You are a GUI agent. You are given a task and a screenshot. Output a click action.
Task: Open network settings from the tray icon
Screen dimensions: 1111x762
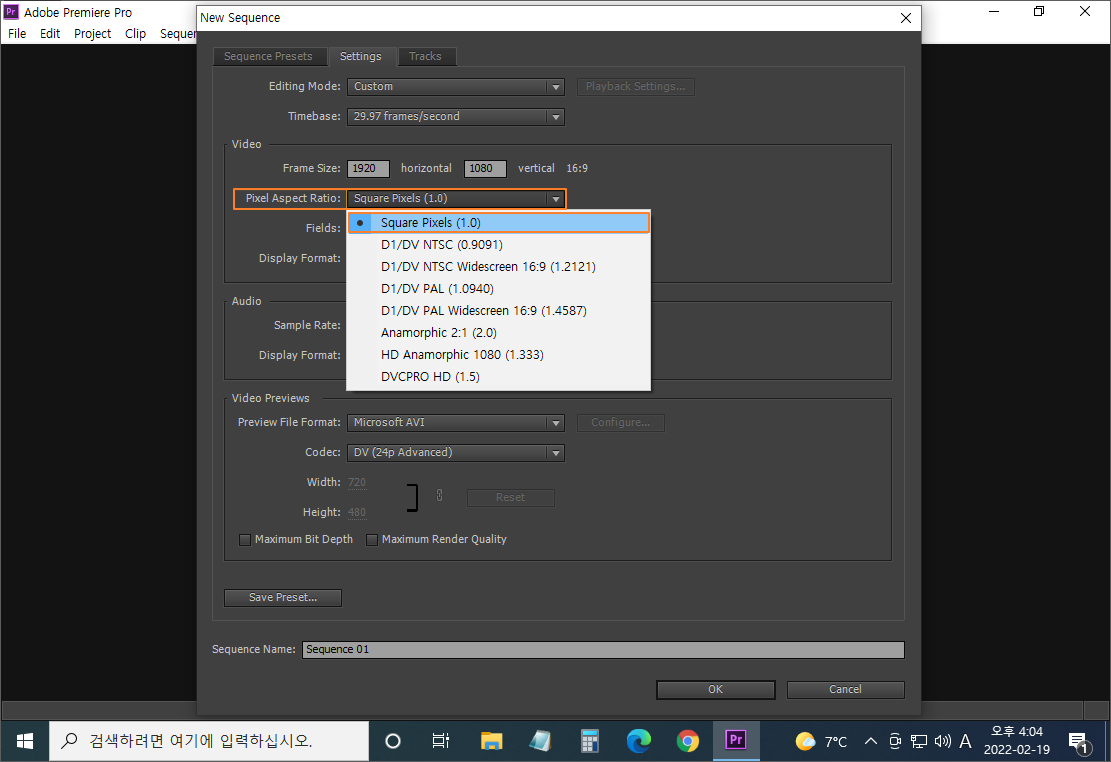pyautogui.click(x=919, y=741)
